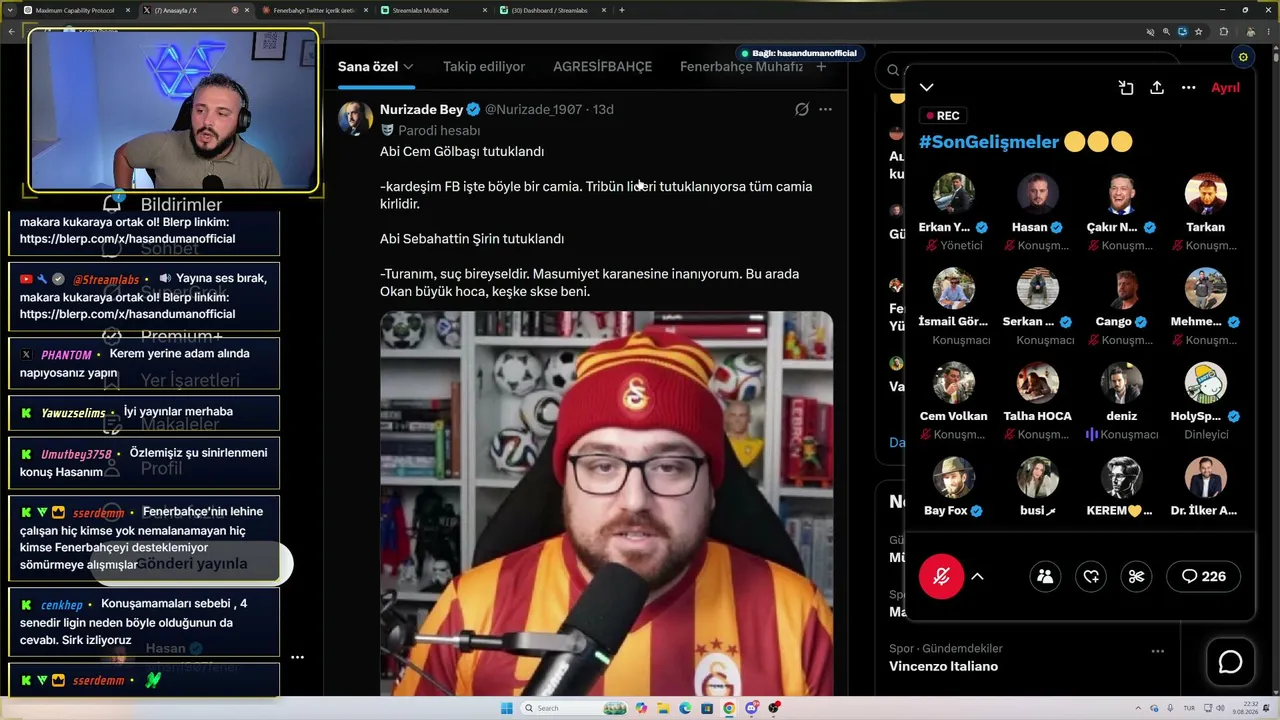Open the more menu on Nurizade's post
Image resolution: width=1280 pixels, height=720 pixels.
(x=825, y=109)
